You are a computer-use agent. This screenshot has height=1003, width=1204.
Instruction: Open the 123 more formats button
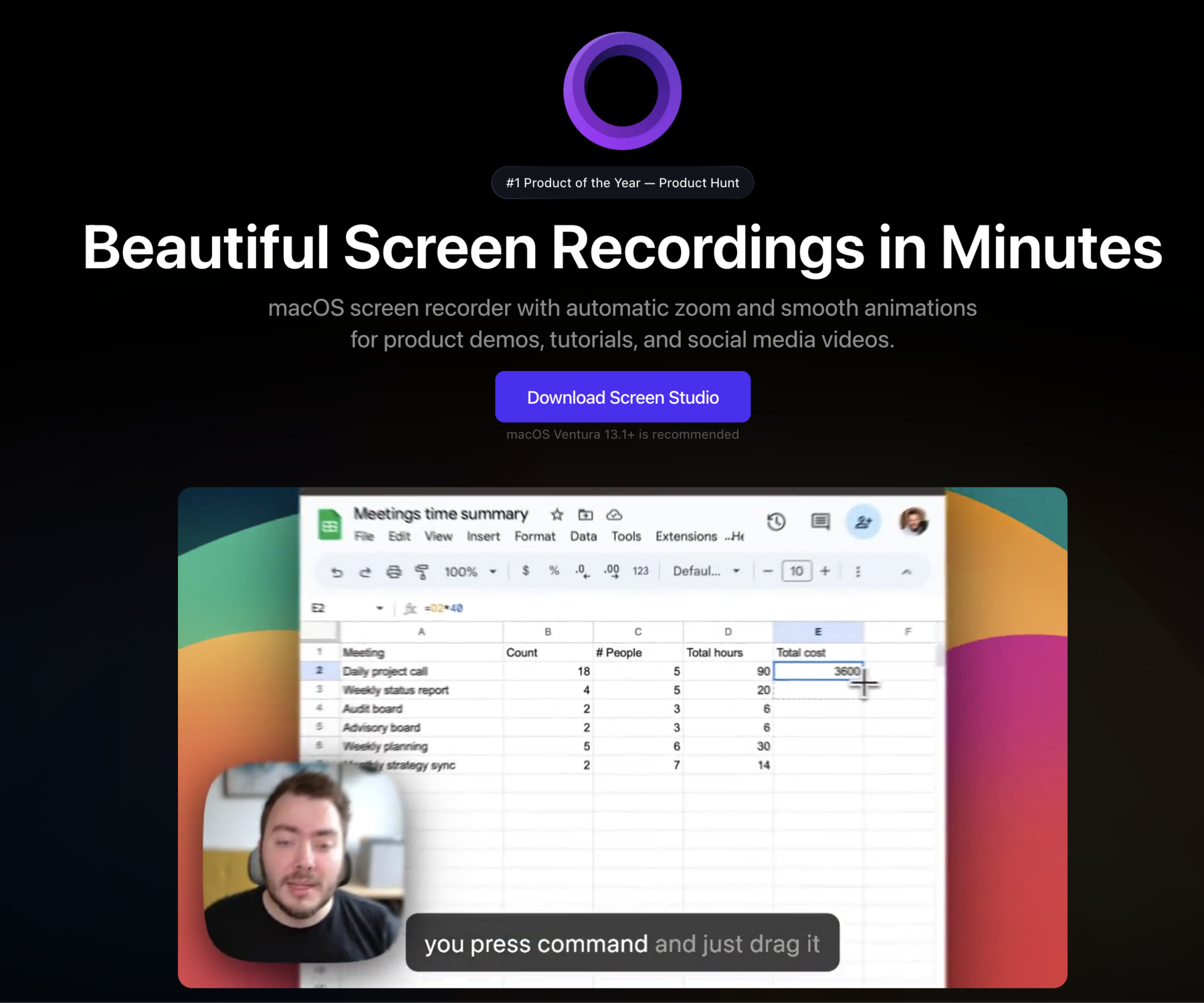[x=640, y=571]
